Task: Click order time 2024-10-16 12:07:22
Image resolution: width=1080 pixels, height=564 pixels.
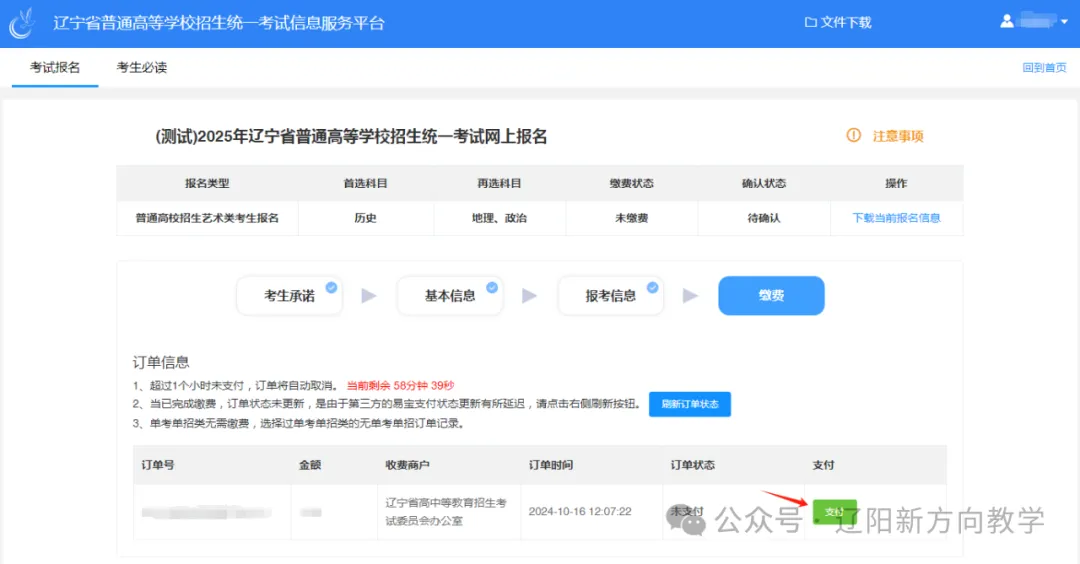Action: pos(580,512)
